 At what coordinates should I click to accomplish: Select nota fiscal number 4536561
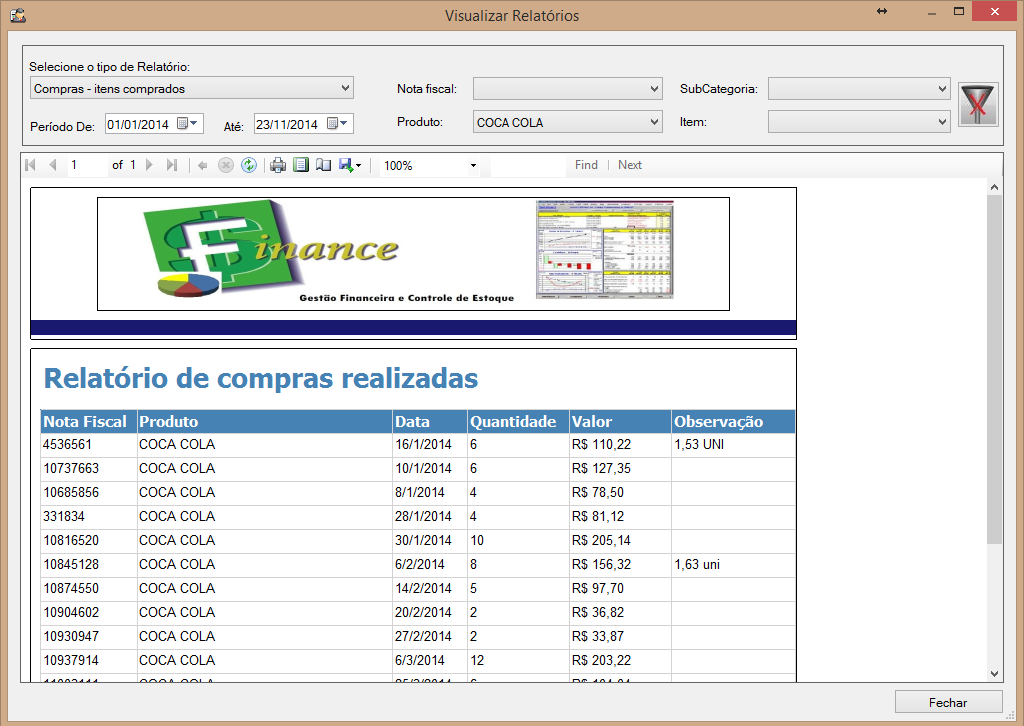point(67,445)
